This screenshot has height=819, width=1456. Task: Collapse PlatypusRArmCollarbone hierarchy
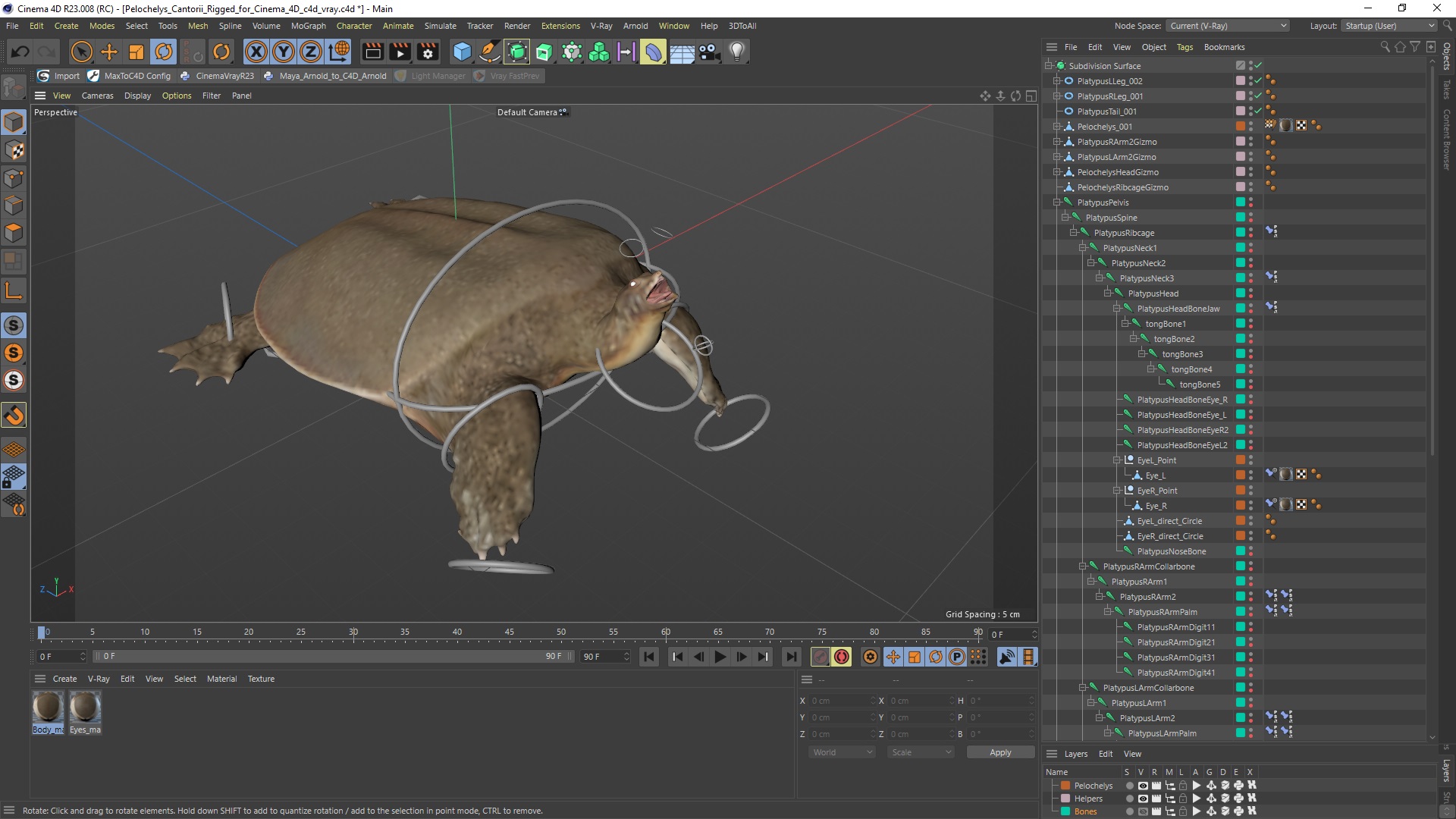click(1083, 566)
